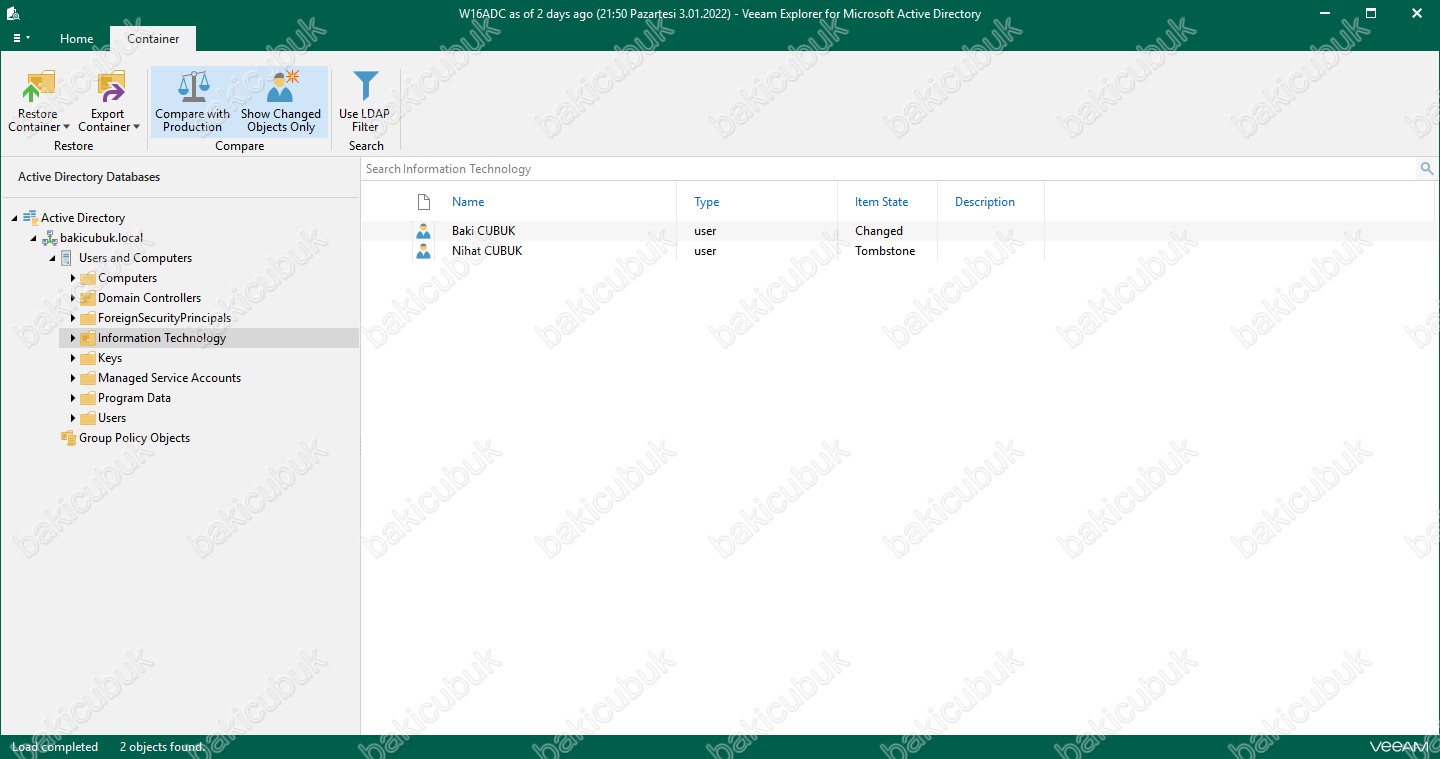The width and height of the screenshot is (1440, 759).
Task: Enable the Use LDAP Filter option
Action: [x=365, y=101]
